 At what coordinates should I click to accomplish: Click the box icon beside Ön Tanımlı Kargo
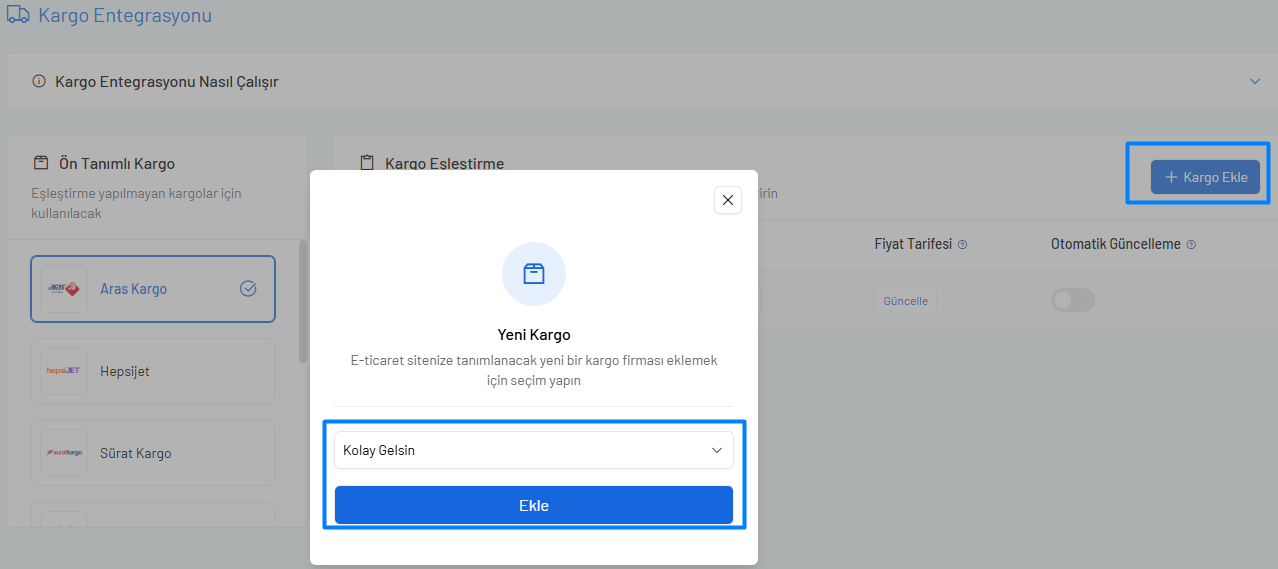point(41,163)
